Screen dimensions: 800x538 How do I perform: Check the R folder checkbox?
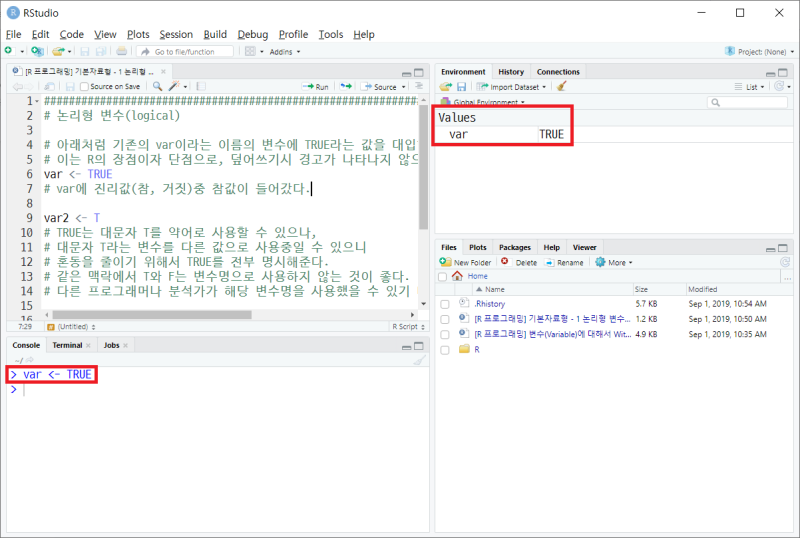click(445, 350)
